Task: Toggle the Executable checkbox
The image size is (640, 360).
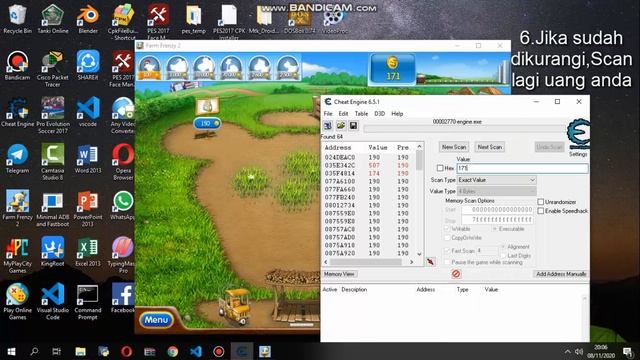Action: click(x=495, y=229)
